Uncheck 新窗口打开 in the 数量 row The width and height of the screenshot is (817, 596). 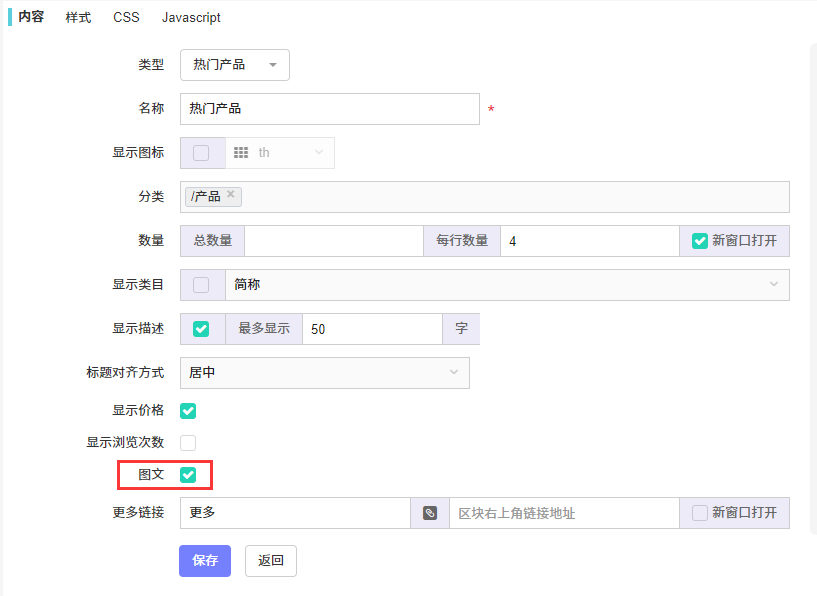[699, 241]
